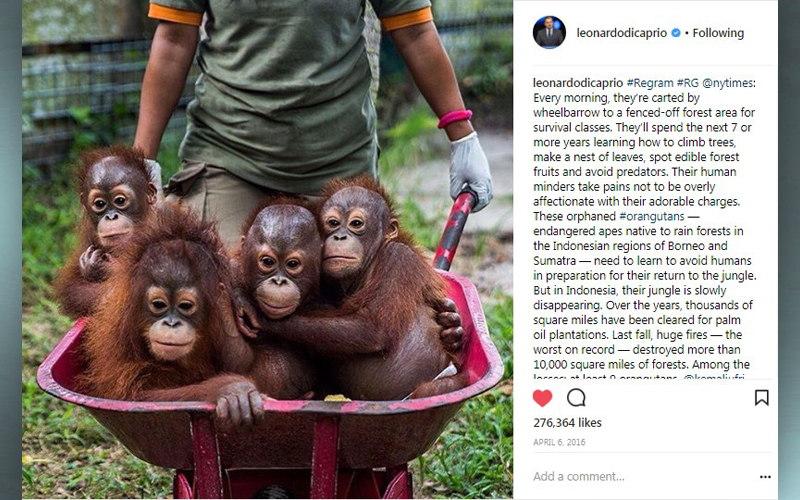Screen dimensions: 800x500
Task: Open the three-dots more options menu
Action: point(765,477)
